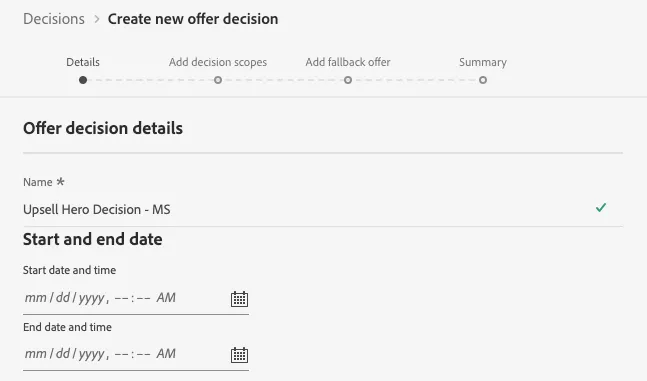Go back to Decisions breadcrumb link
The height and width of the screenshot is (381, 647).
point(54,19)
